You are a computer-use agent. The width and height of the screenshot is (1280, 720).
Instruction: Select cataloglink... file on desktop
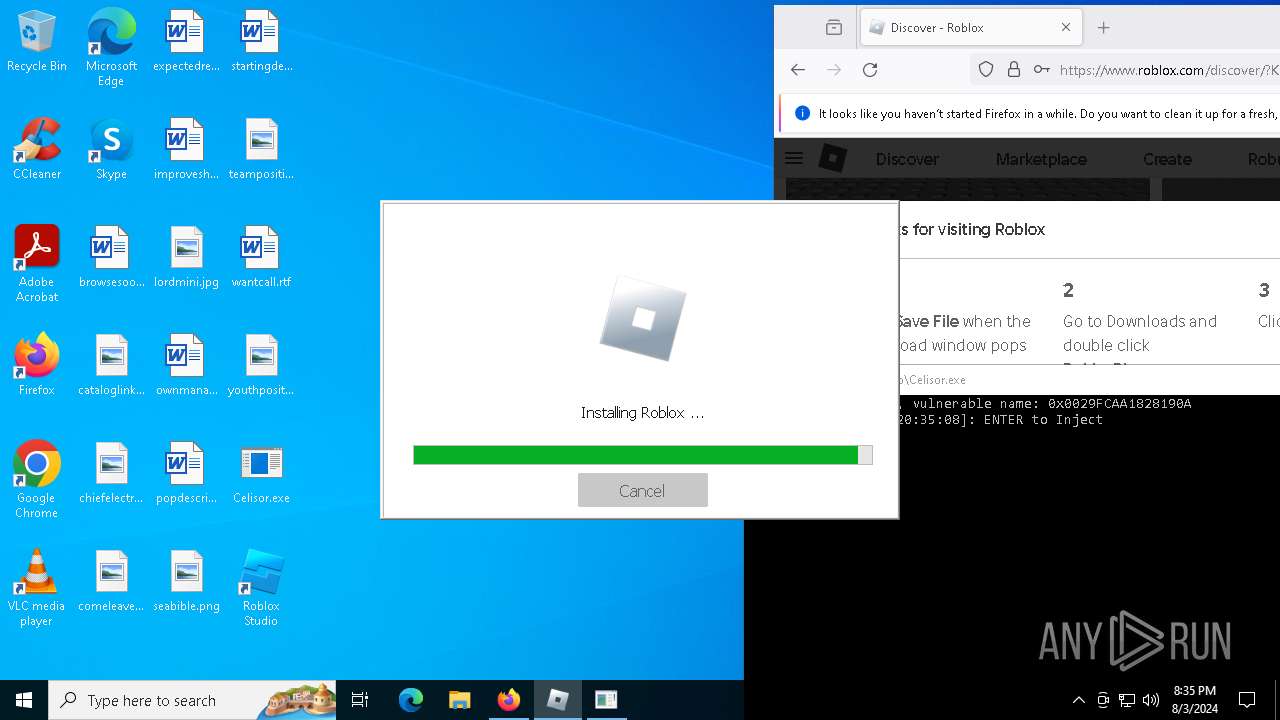coord(111,365)
